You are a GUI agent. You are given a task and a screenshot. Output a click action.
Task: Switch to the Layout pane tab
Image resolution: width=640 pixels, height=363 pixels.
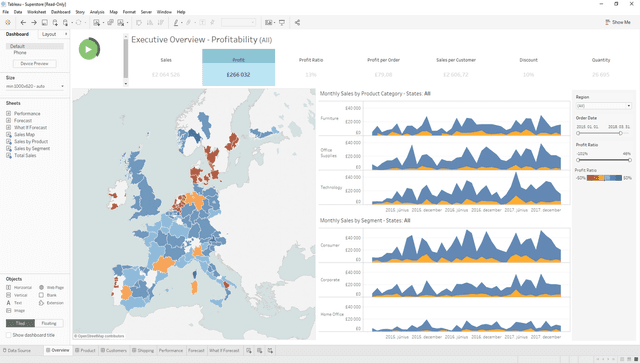(x=49, y=34)
